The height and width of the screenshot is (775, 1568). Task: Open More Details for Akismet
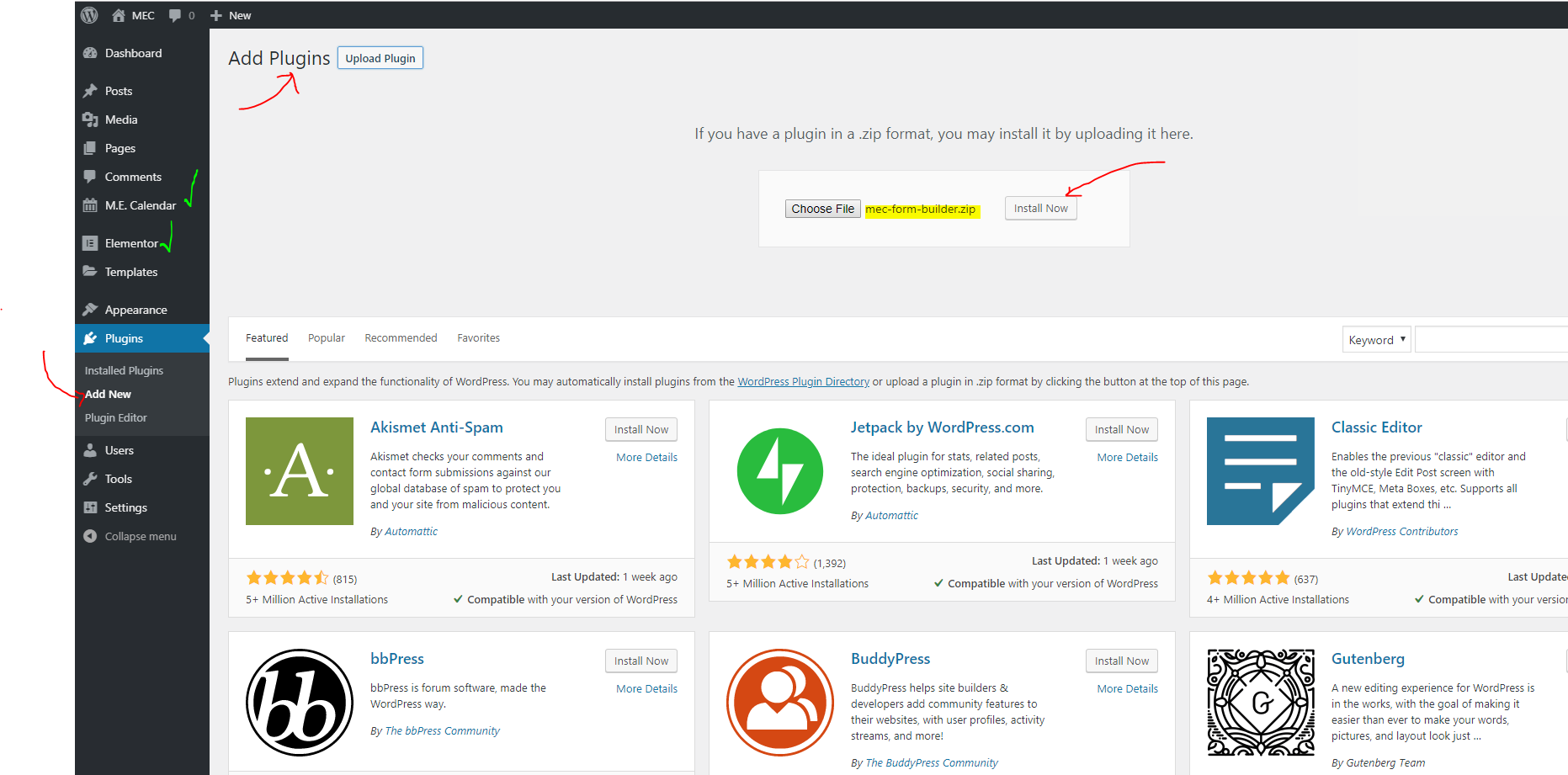(646, 457)
